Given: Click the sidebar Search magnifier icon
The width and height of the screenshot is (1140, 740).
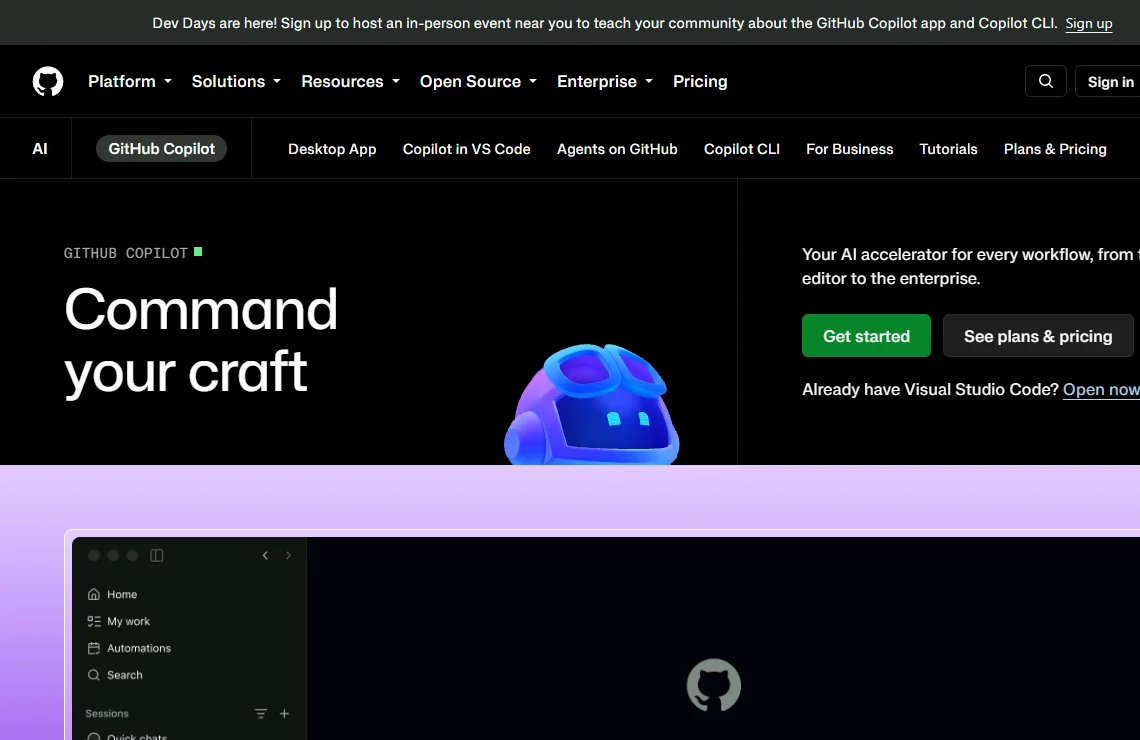Looking at the screenshot, I should 94,675.
